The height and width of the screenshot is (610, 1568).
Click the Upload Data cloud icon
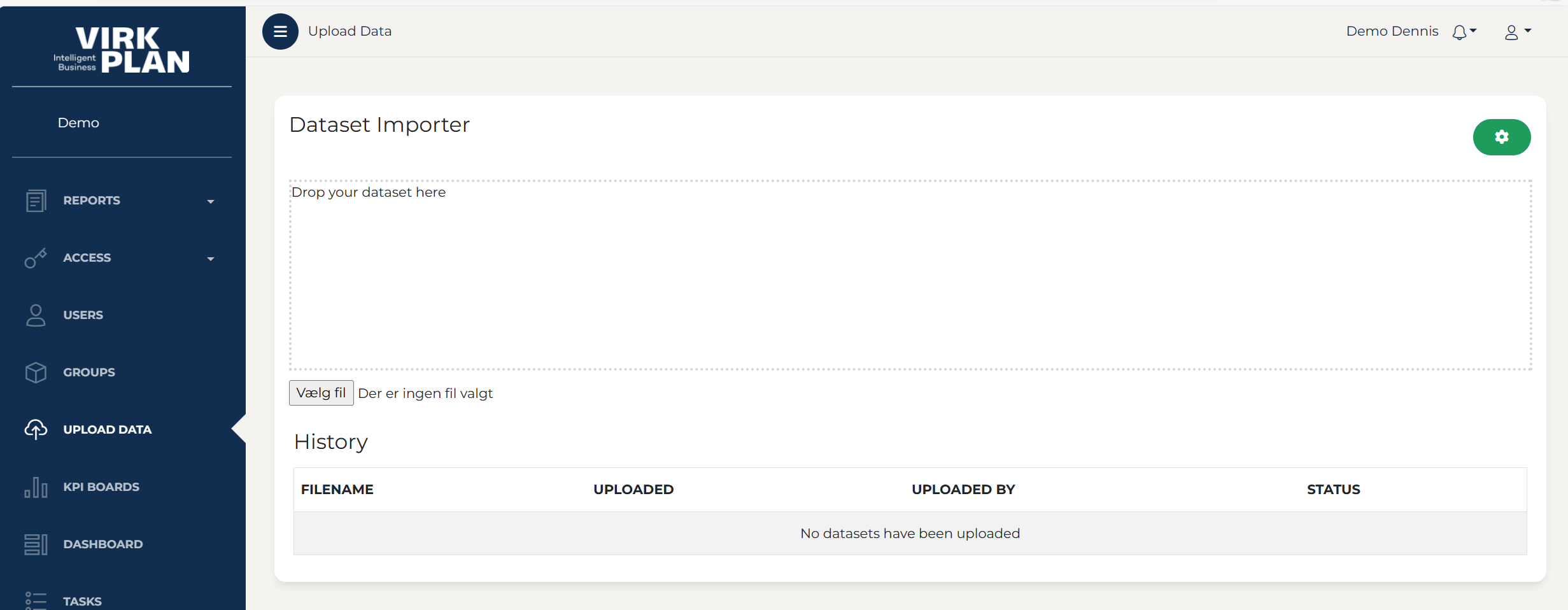(36, 430)
